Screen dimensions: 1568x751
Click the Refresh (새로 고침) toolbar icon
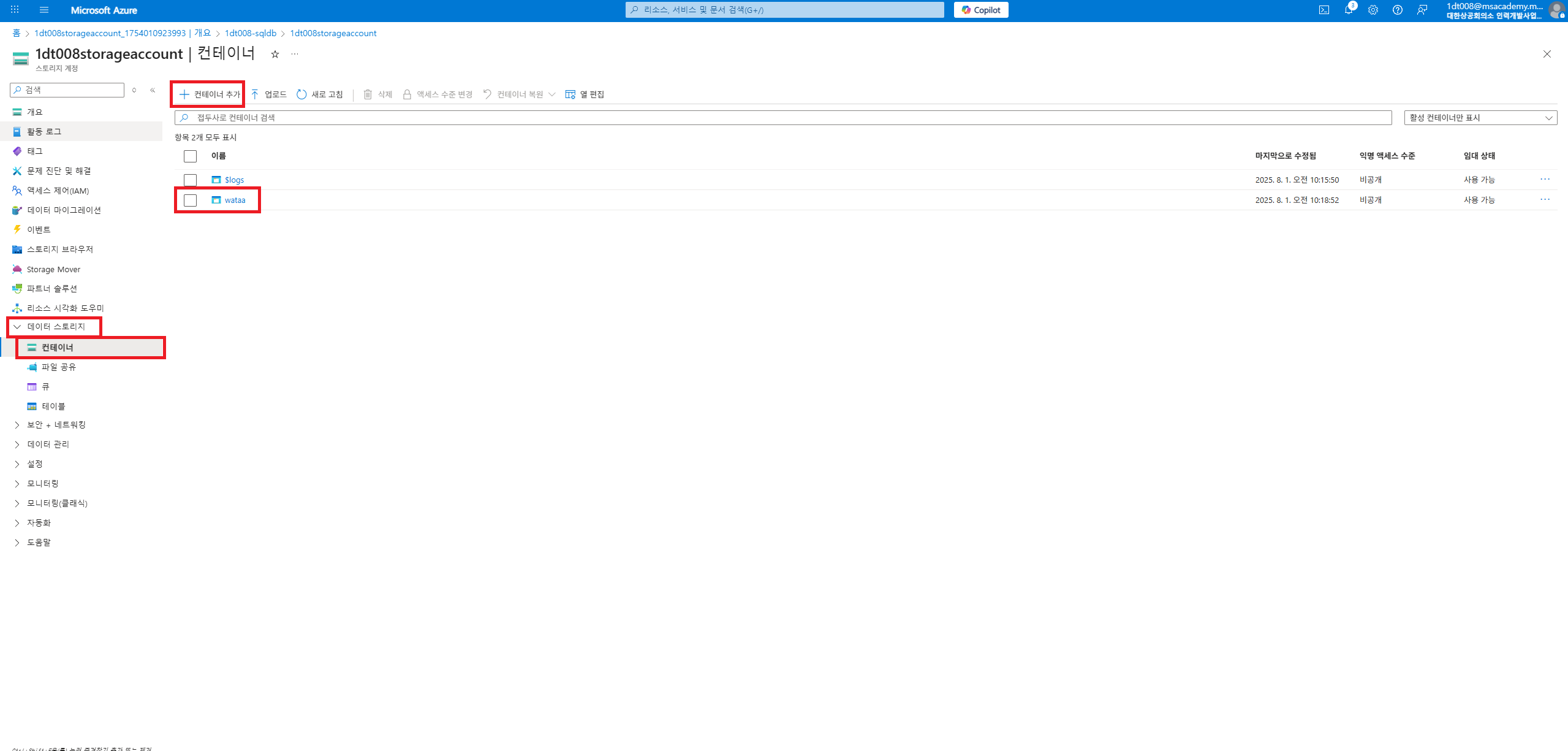(301, 94)
